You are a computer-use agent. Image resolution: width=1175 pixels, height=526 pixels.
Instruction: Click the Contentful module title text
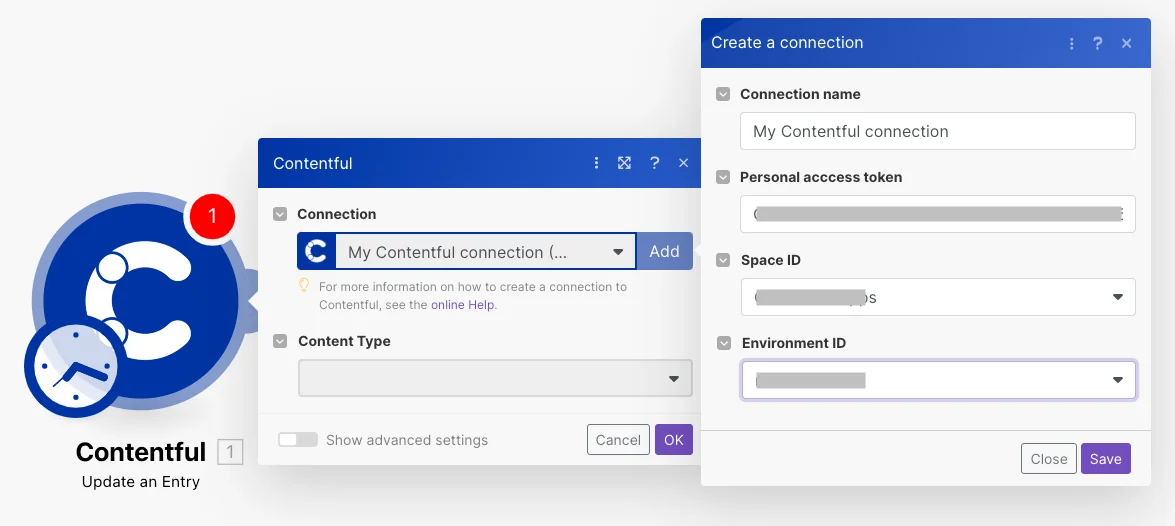140,452
